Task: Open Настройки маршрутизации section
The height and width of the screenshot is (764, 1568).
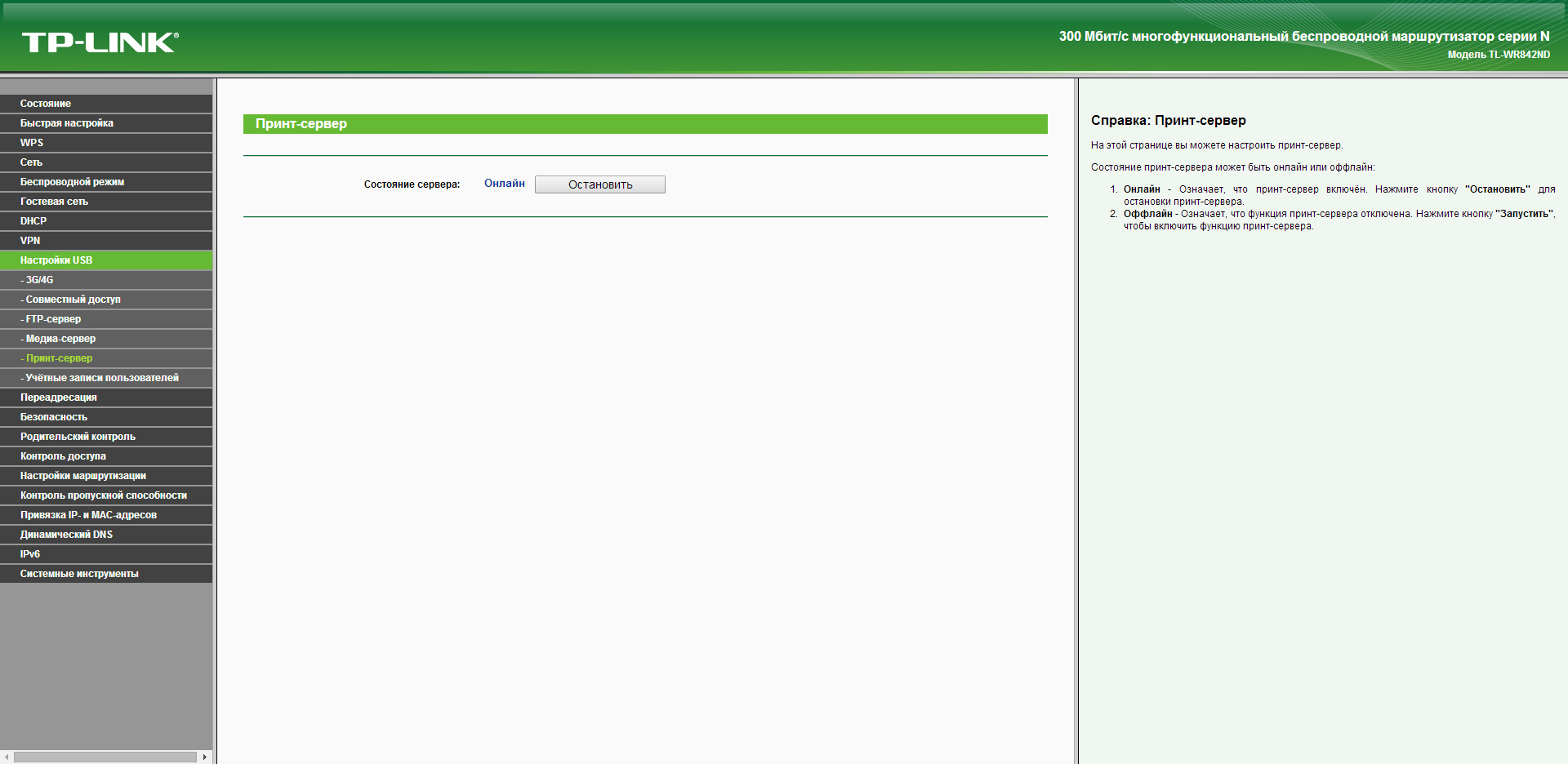Action: pos(106,476)
